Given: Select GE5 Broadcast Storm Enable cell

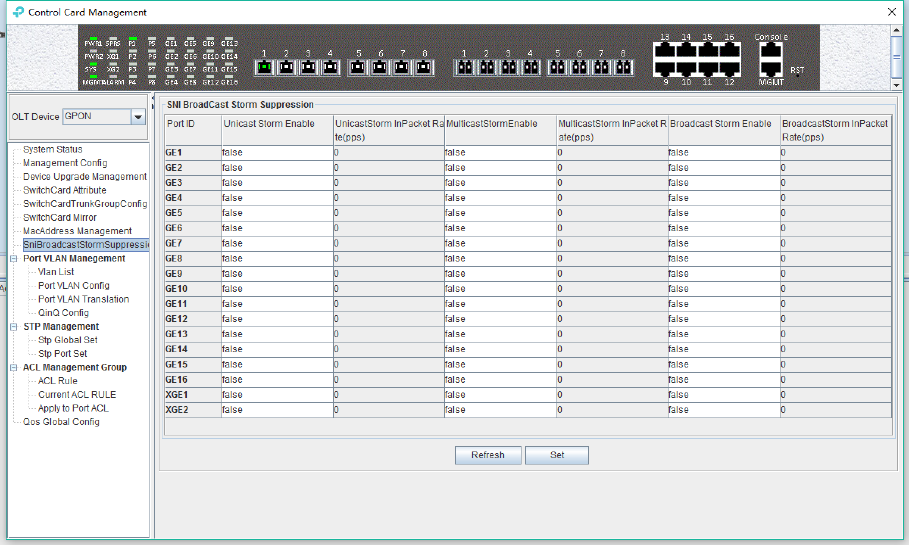Looking at the screenshot, I should click(x=723, y=213).
